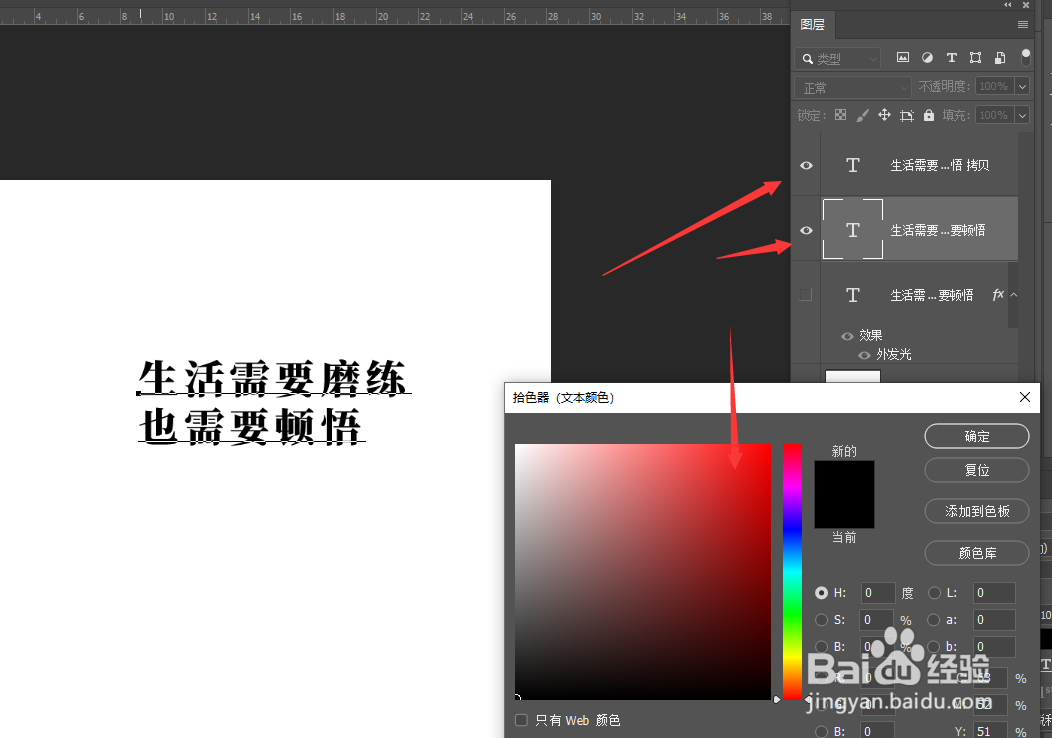1052x738 pixels.
Task: Click the 当前 current color swatch
Action: click(844, 511)
